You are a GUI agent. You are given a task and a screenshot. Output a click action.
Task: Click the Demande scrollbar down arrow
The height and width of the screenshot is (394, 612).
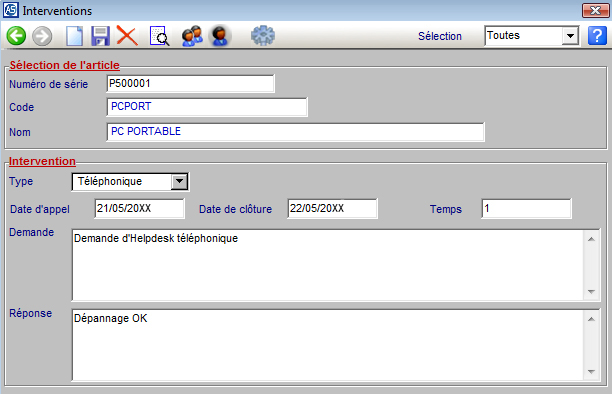point(591,292)
